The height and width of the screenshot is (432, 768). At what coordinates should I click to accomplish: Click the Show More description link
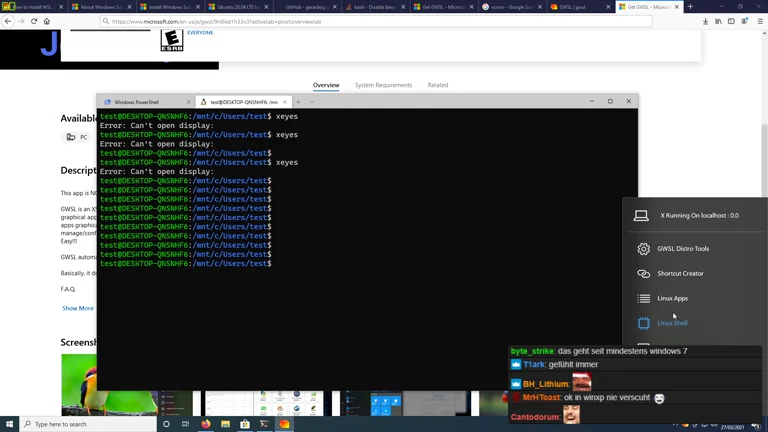(78, 308)
